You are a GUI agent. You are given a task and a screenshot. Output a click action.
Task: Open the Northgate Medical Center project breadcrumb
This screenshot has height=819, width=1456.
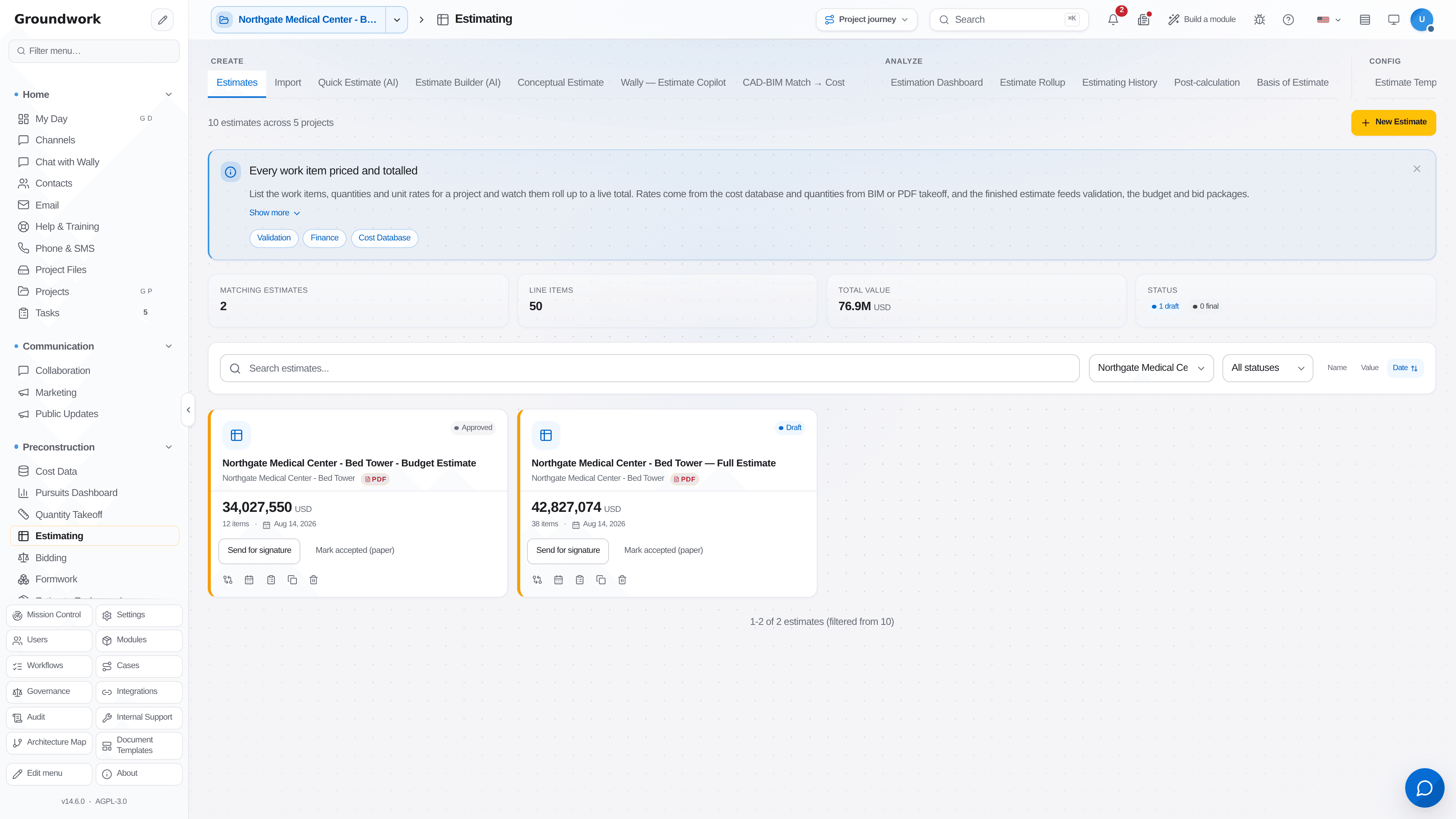[x=298, y=20]
